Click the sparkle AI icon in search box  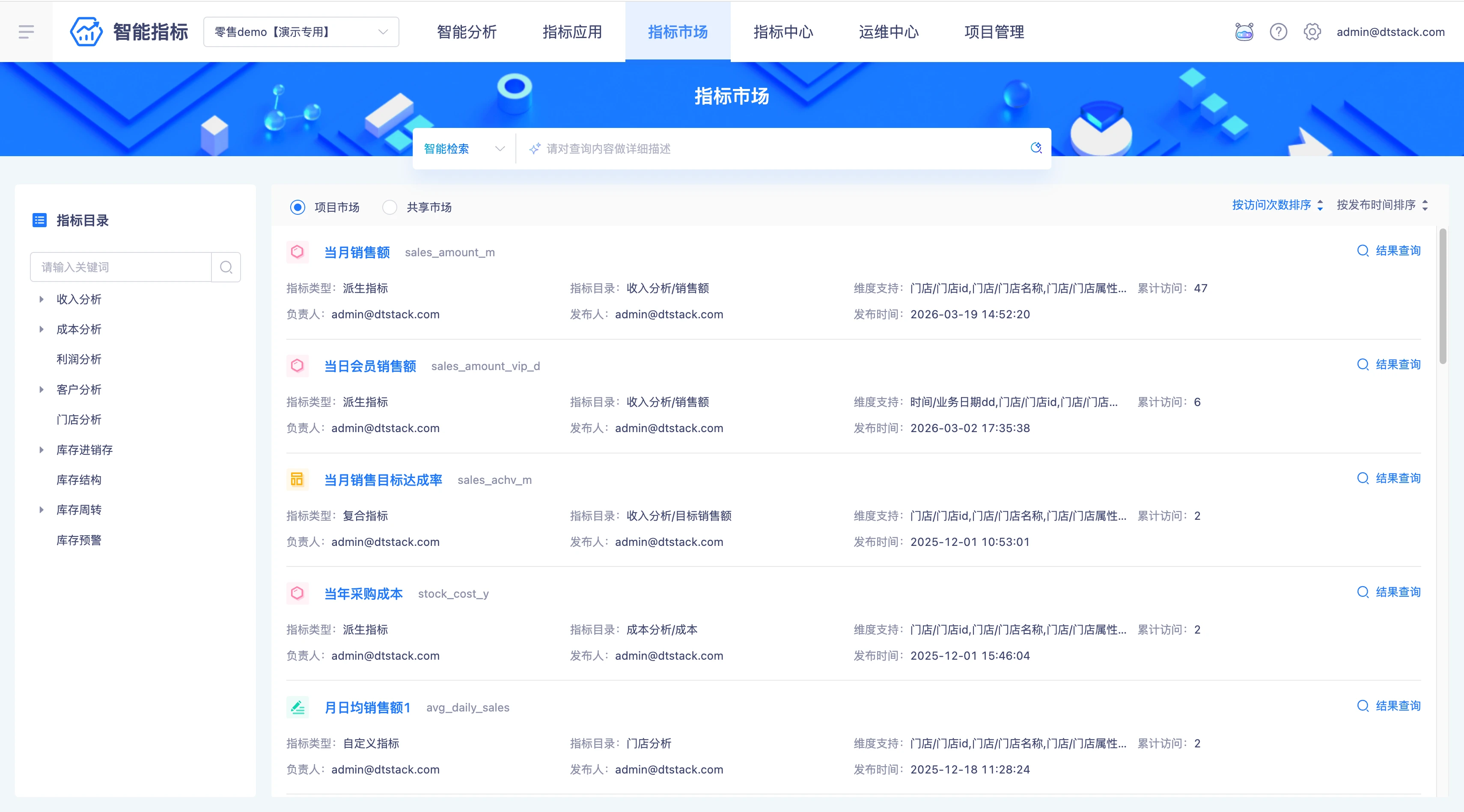point(534,149)
